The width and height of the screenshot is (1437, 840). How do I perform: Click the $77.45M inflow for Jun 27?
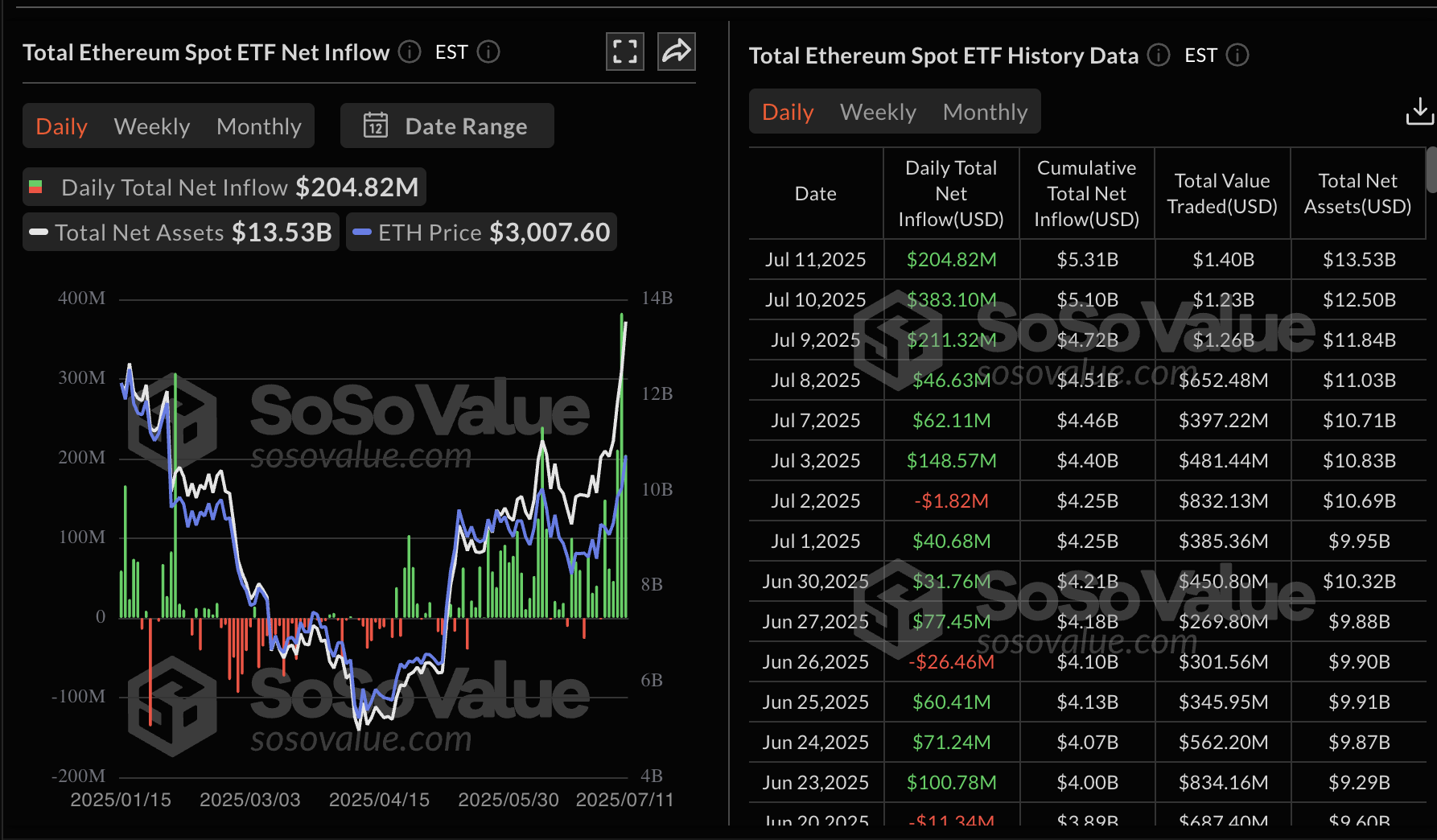[952, 621]
